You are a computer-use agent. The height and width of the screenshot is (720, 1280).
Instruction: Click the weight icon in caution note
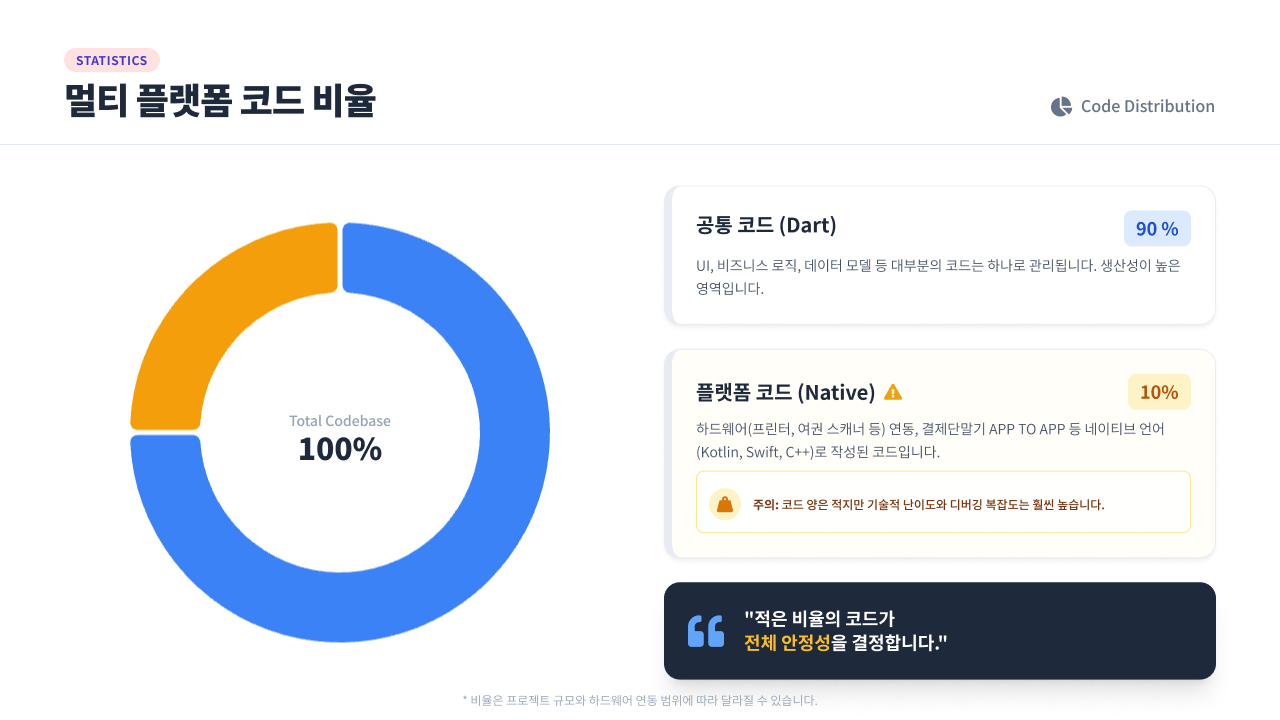pos(725,504)
